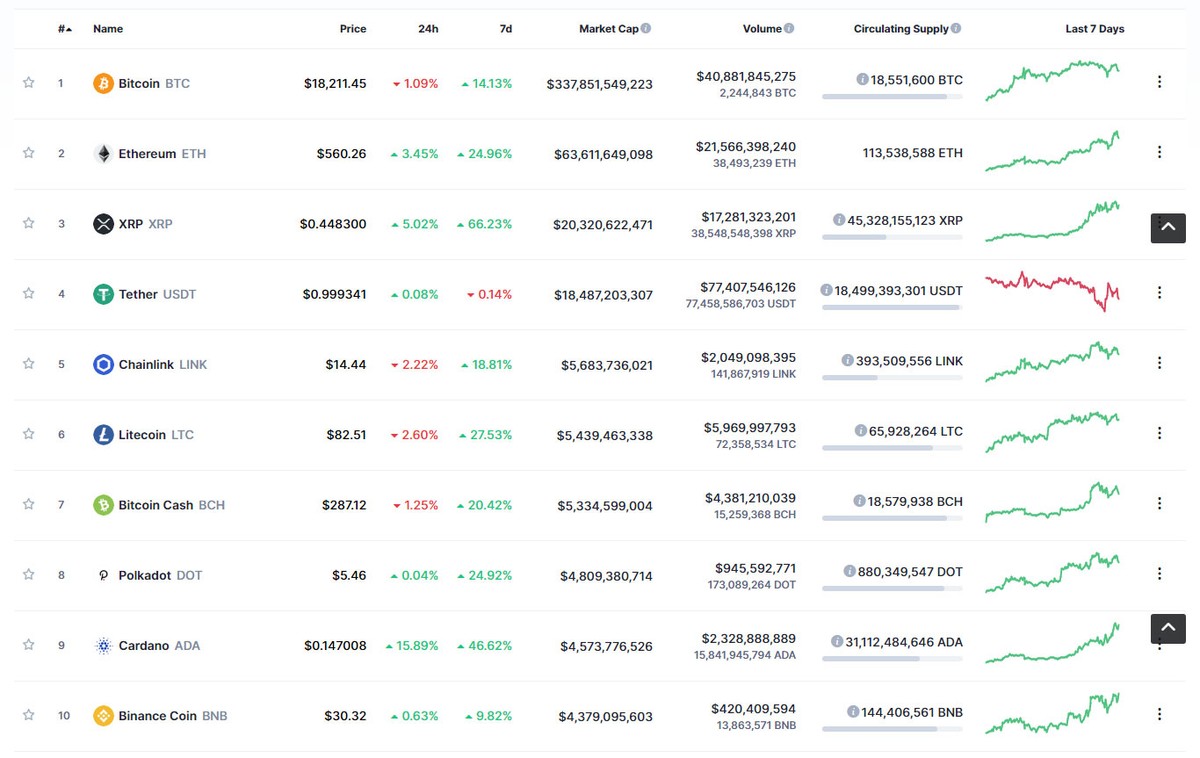Add Bitcoin to the watchlist star
1200x758 pixels.
pyautogui.click(x=28, y=83)
